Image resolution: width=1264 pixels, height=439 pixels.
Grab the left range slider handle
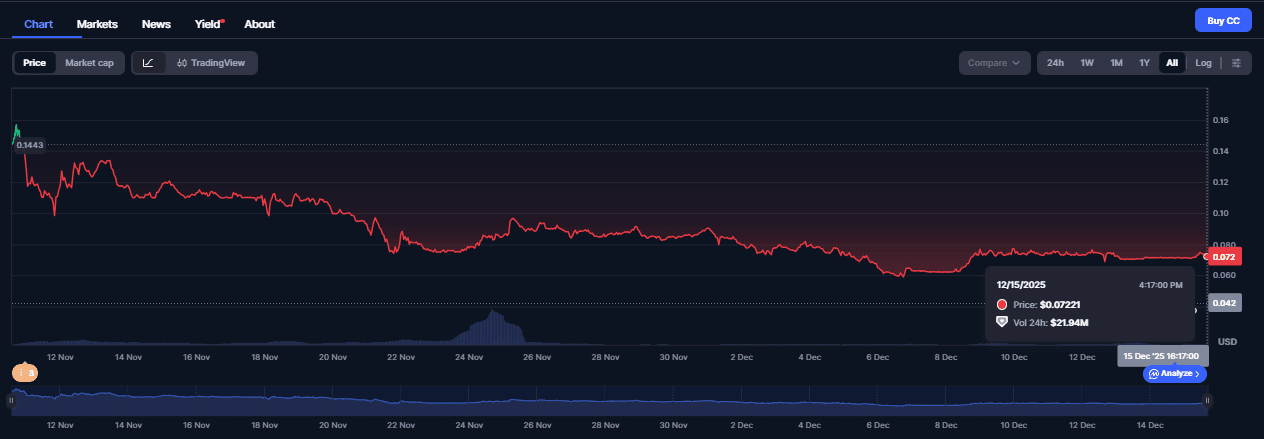[x=12, y=400]
